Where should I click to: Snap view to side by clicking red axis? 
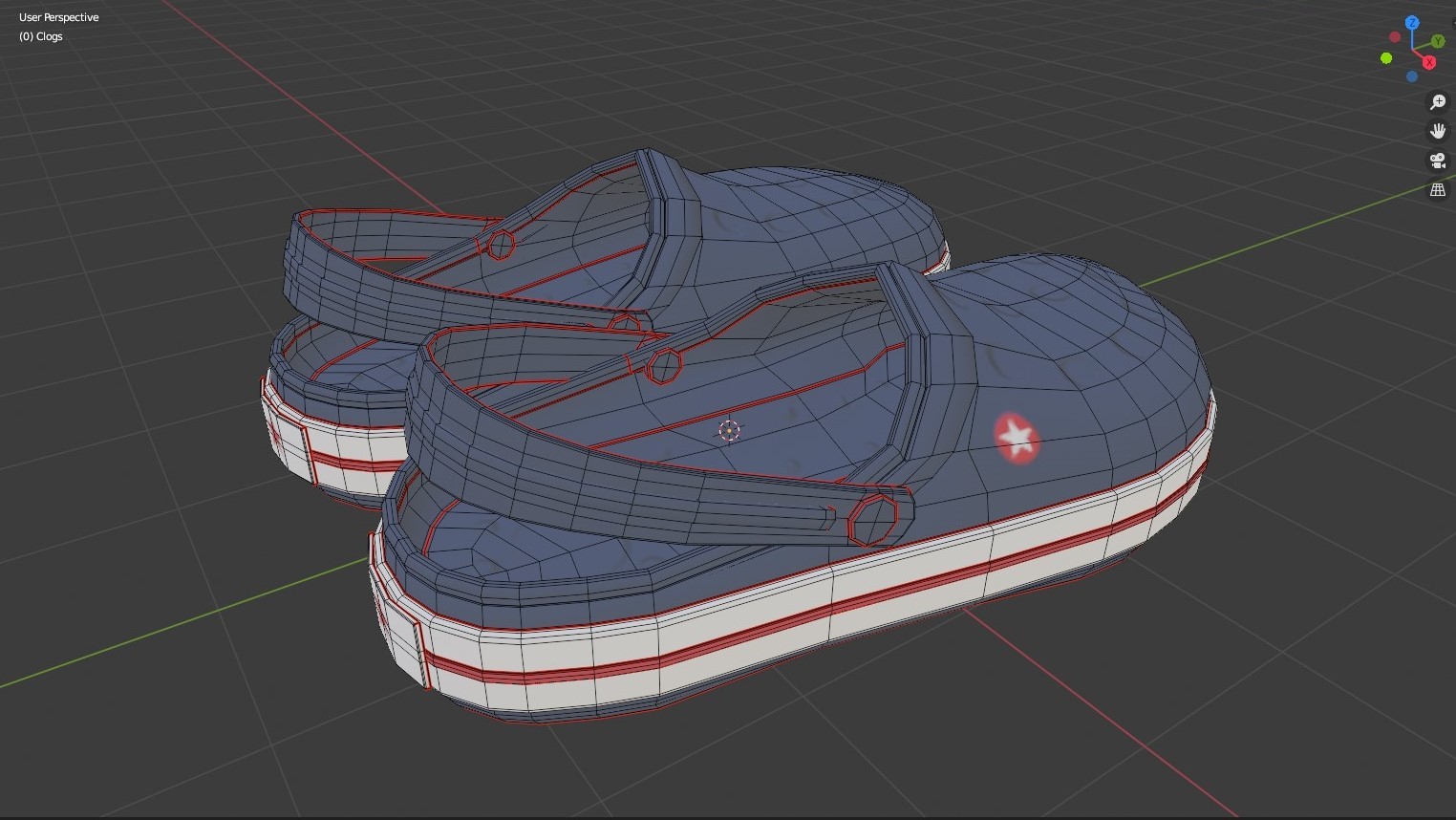click(1429, 62)
